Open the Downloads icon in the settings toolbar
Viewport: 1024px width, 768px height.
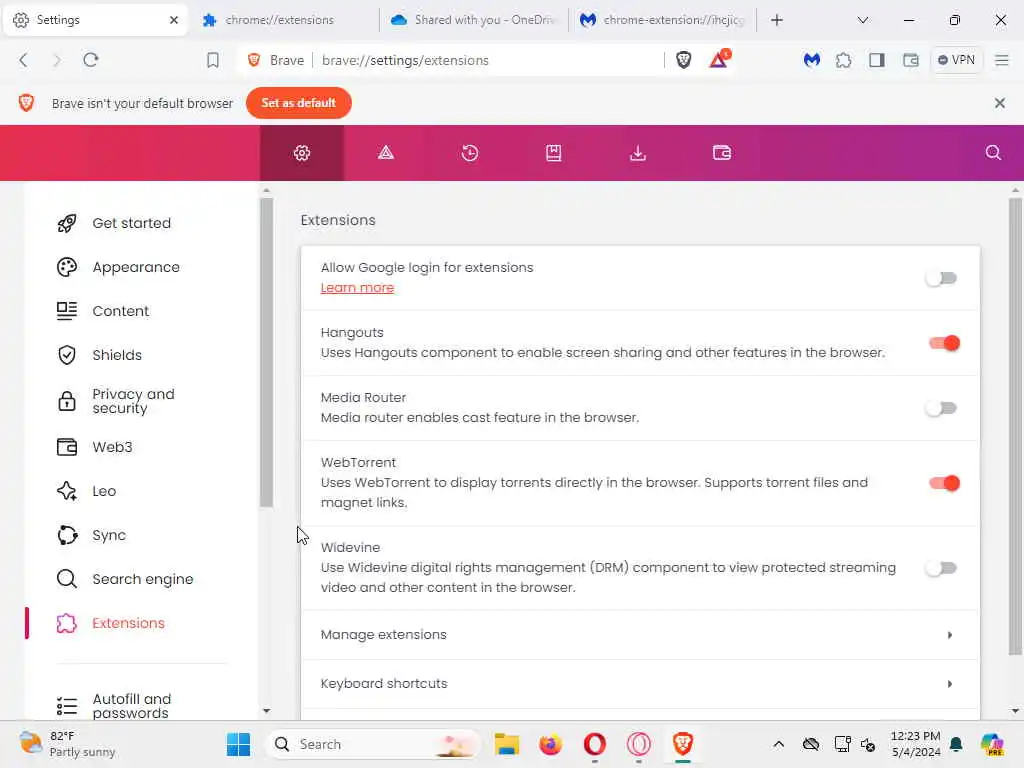pos(637,153)
